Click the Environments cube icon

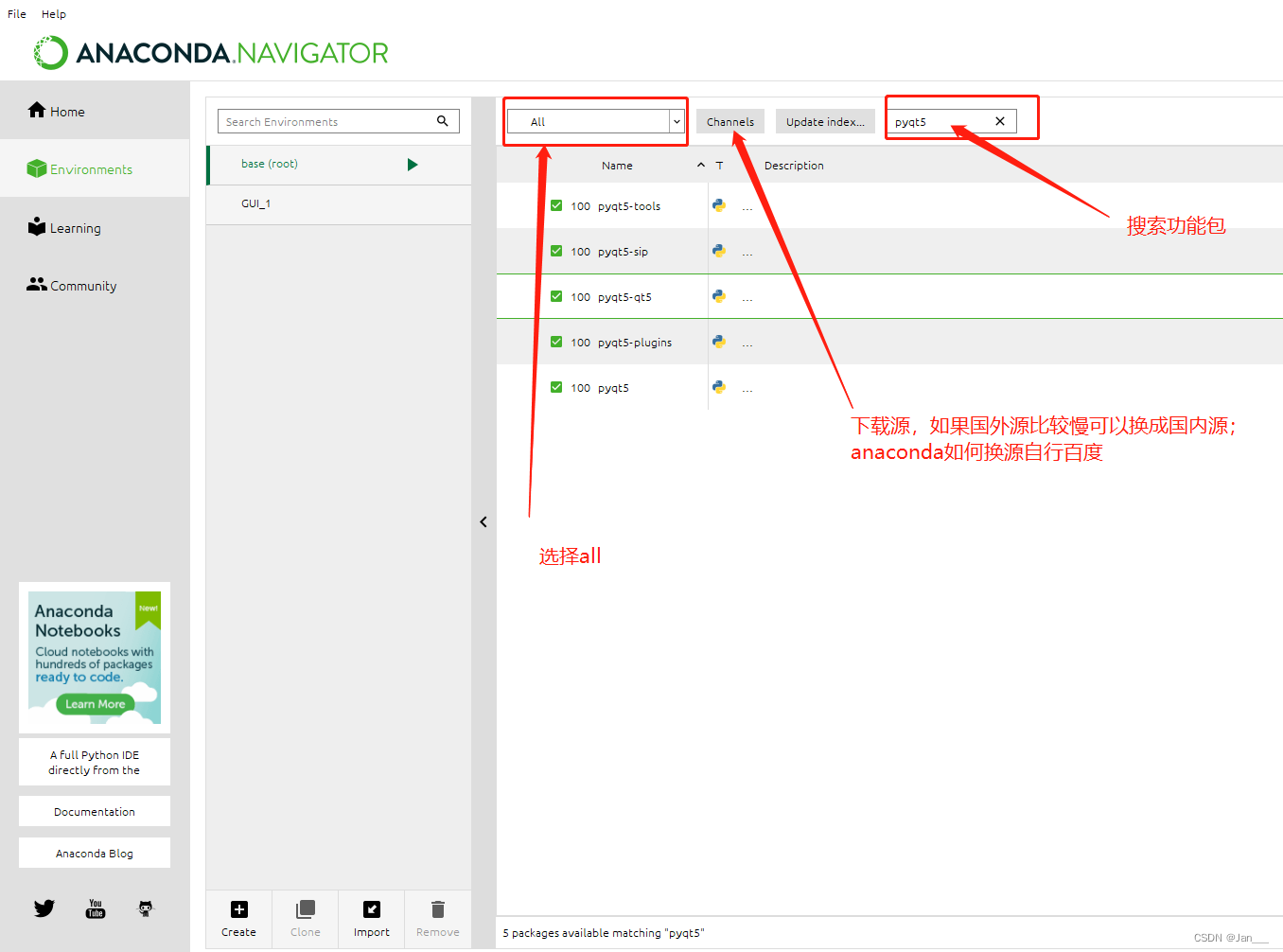pyautogui.click(x=37, y=168)
